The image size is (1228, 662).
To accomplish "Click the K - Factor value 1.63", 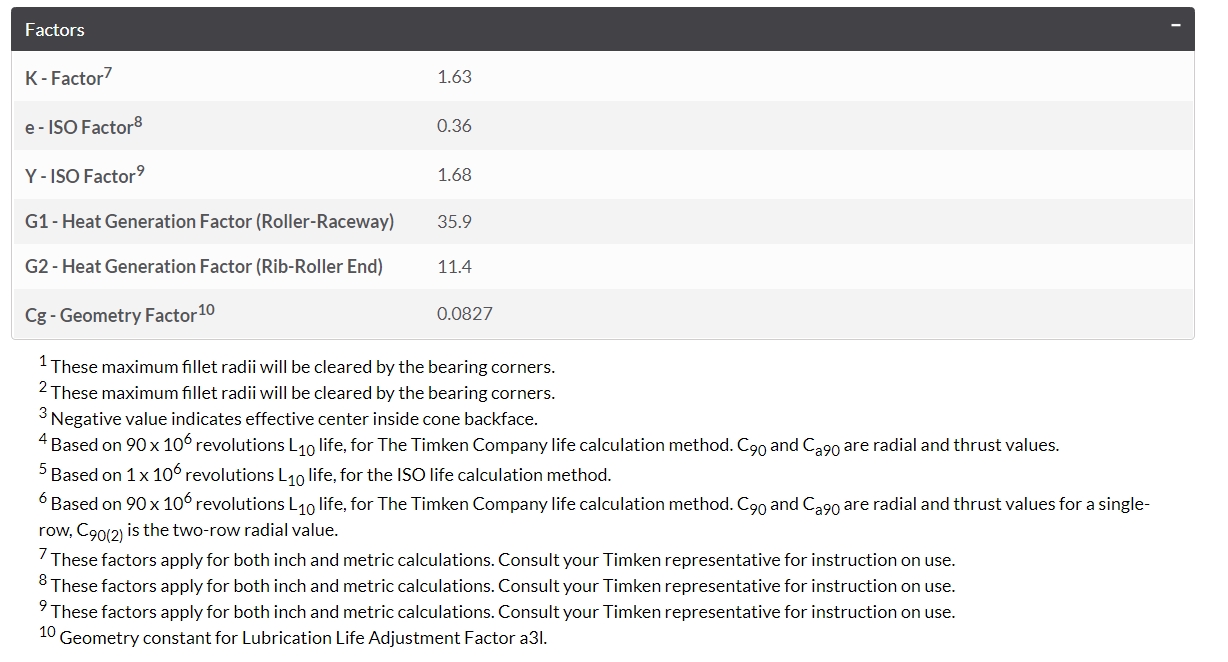I will click(x=454, y=77).
